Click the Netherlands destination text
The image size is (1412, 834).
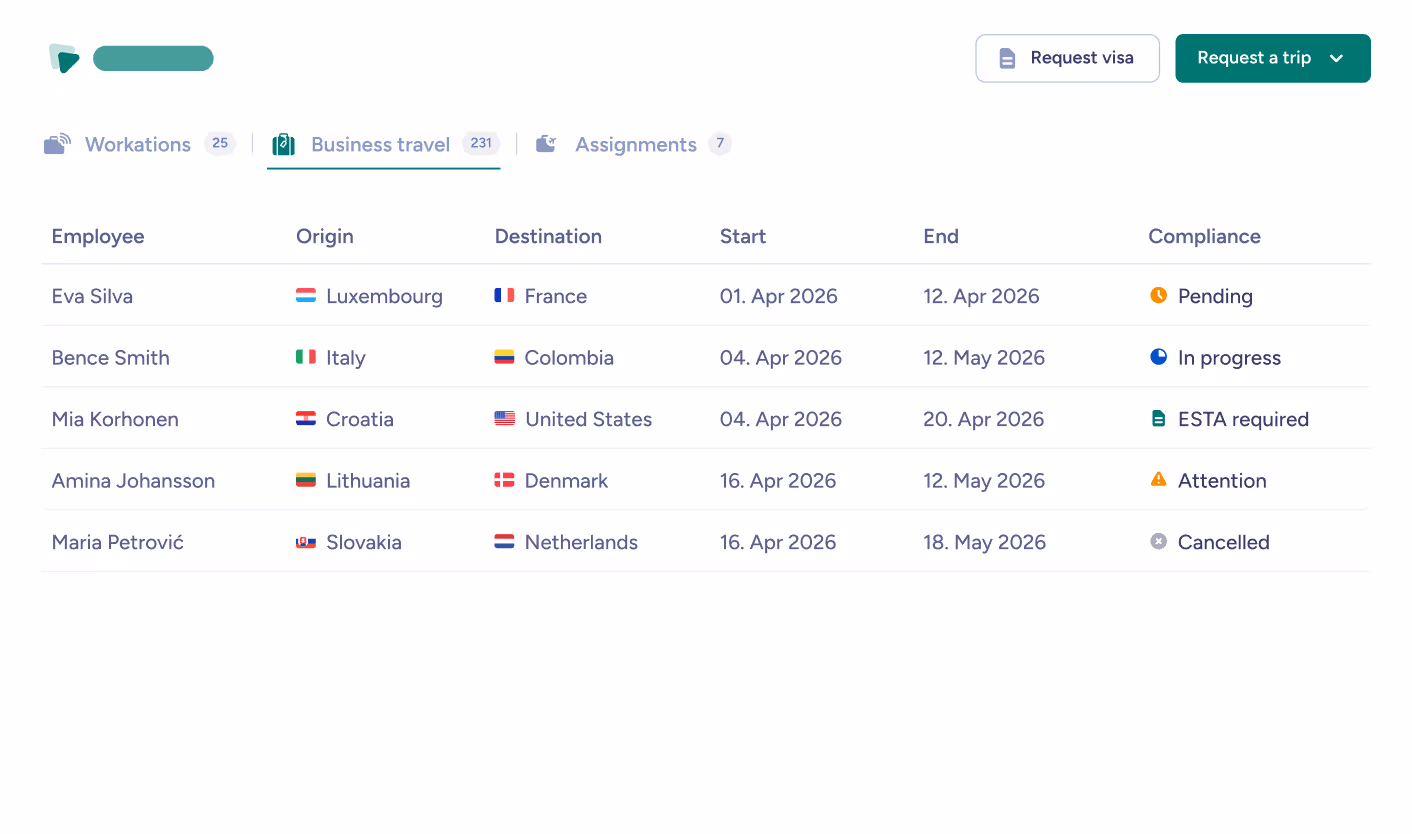(581, 542)
